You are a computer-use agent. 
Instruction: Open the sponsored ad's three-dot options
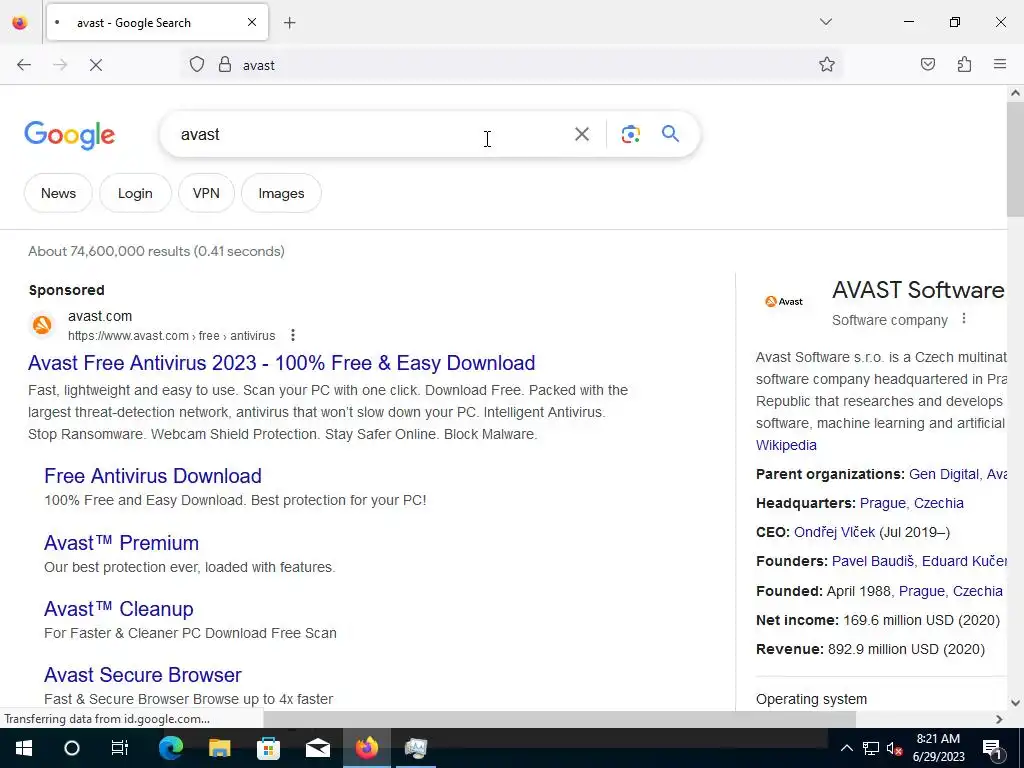293,335
